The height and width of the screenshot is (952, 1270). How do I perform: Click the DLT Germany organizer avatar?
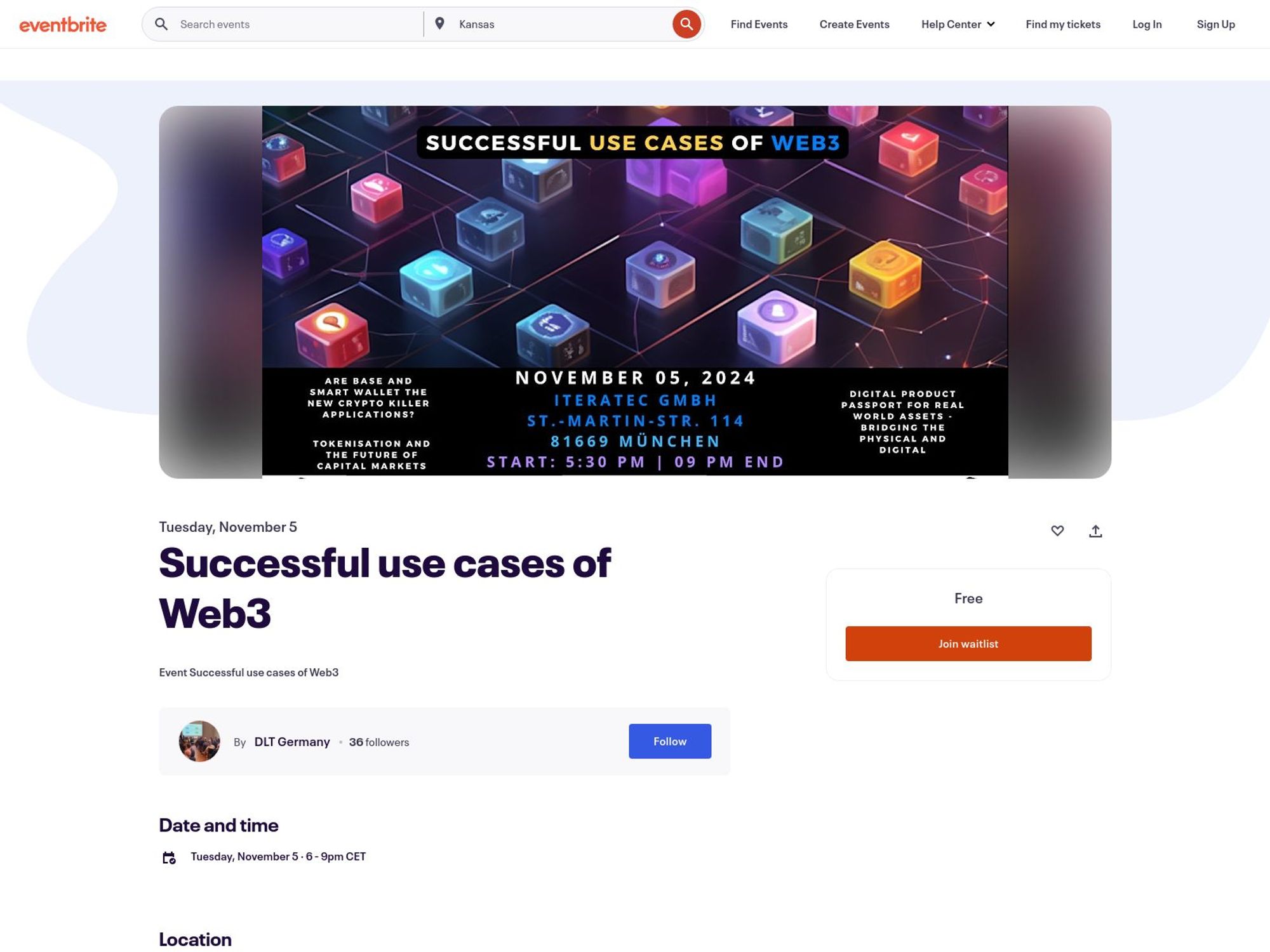199,741
